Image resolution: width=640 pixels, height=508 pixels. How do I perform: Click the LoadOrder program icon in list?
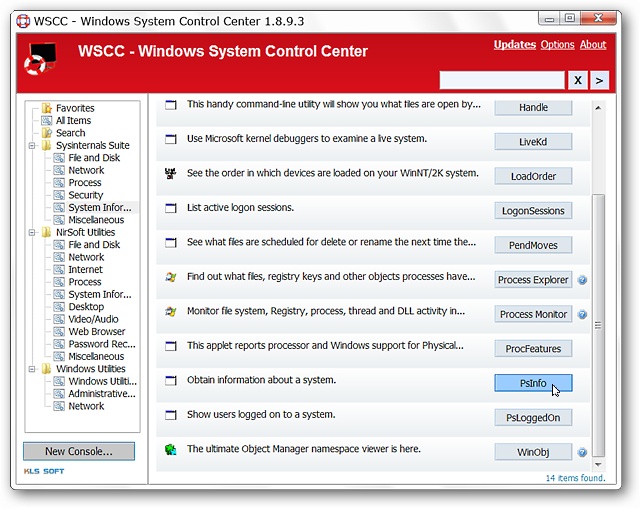point(170,174)
